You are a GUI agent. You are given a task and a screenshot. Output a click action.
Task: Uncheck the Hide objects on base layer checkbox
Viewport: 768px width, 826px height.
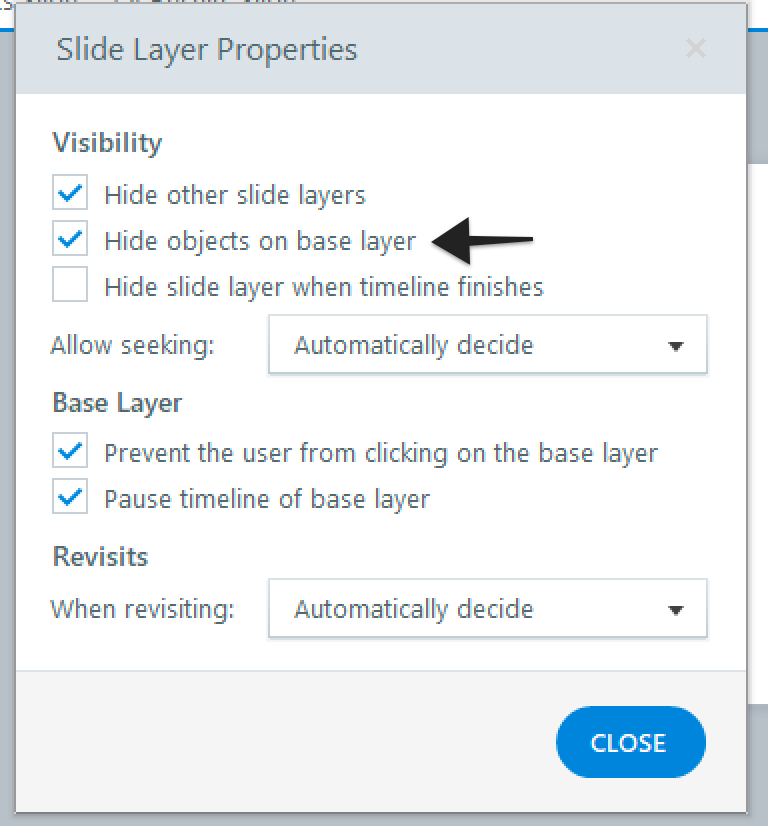pyautogui.click(x=70, y=241)
